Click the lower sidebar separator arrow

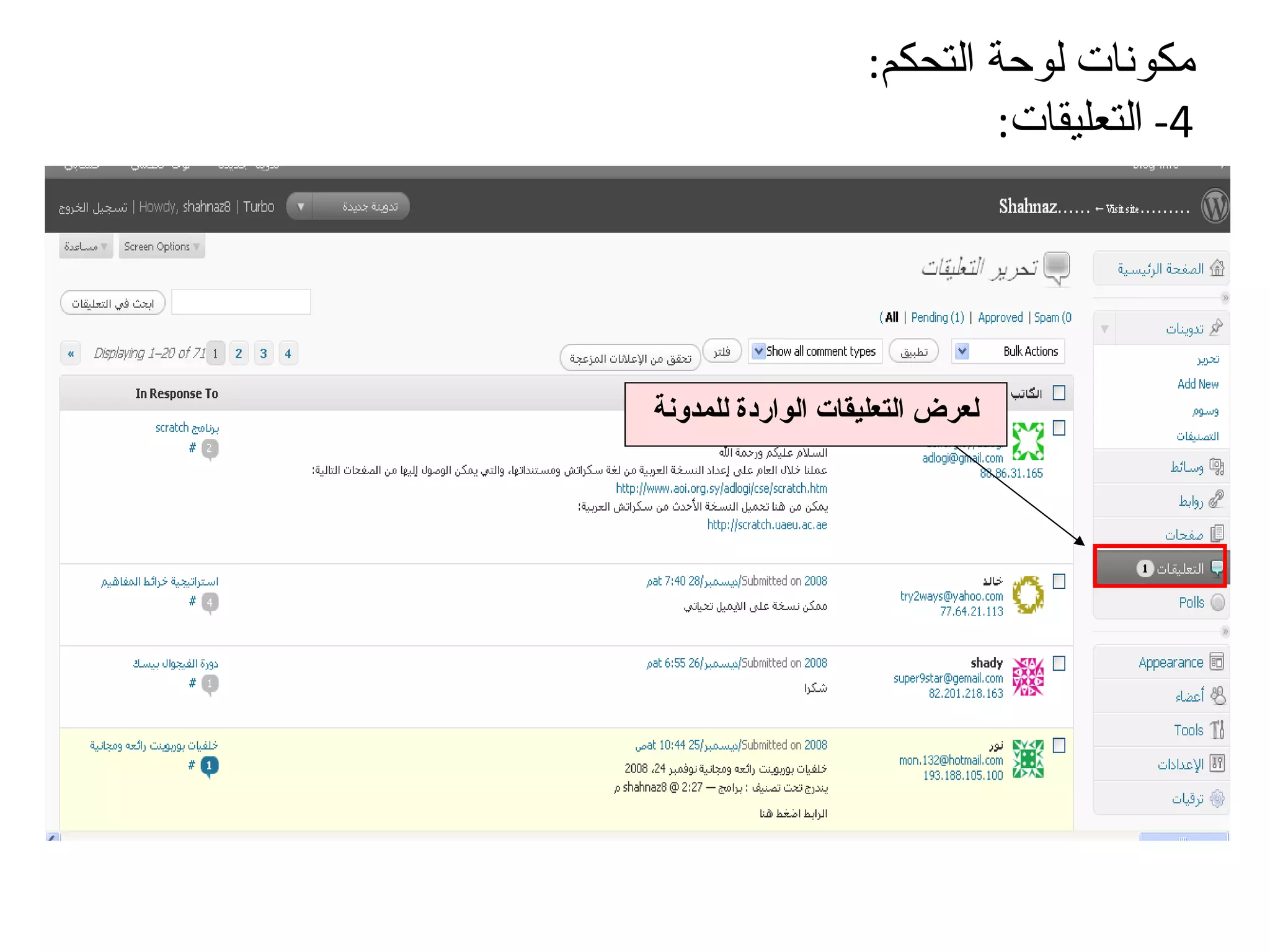[x=1225, y=632]
